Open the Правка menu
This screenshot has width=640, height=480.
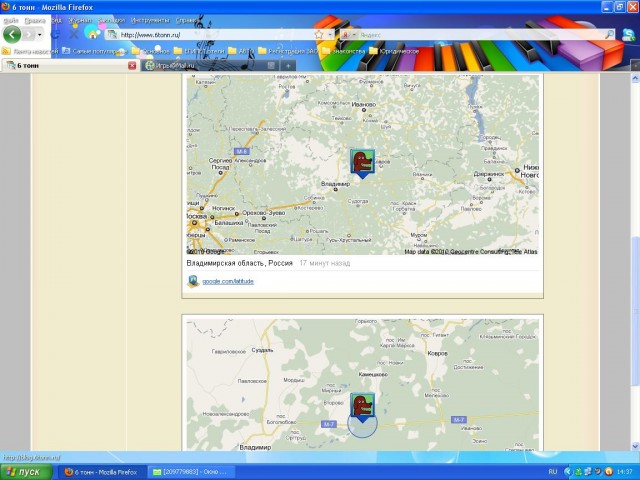pos(35,20)
